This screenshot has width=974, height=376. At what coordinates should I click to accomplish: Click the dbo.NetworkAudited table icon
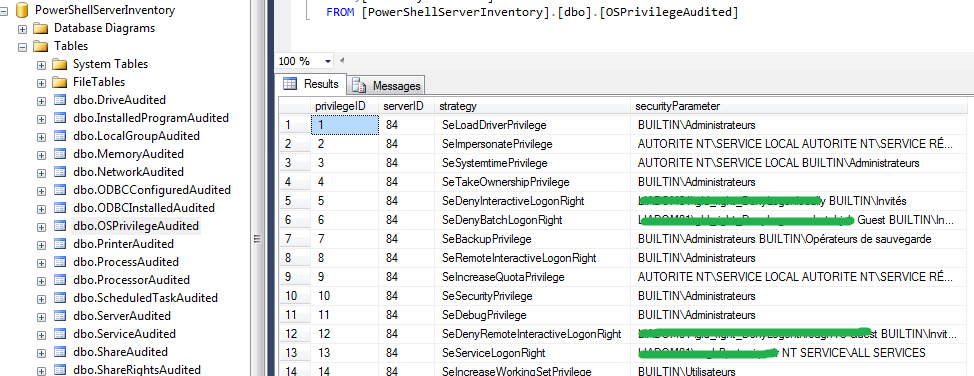[x=60, y=172]
